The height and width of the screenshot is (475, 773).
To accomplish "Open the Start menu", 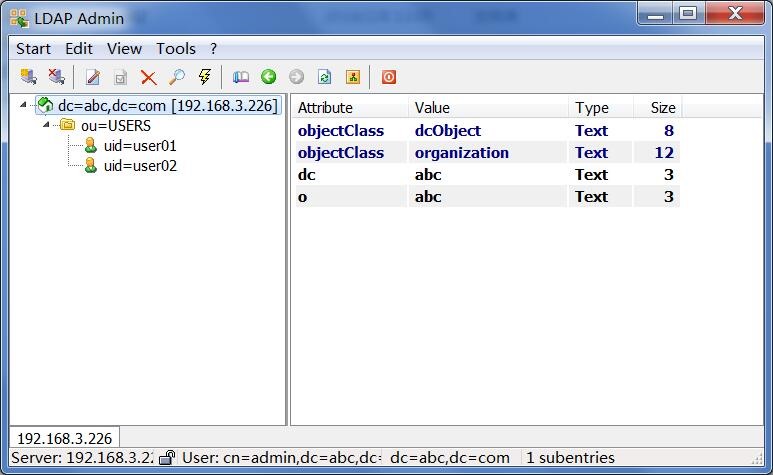I will pos(33,49).
